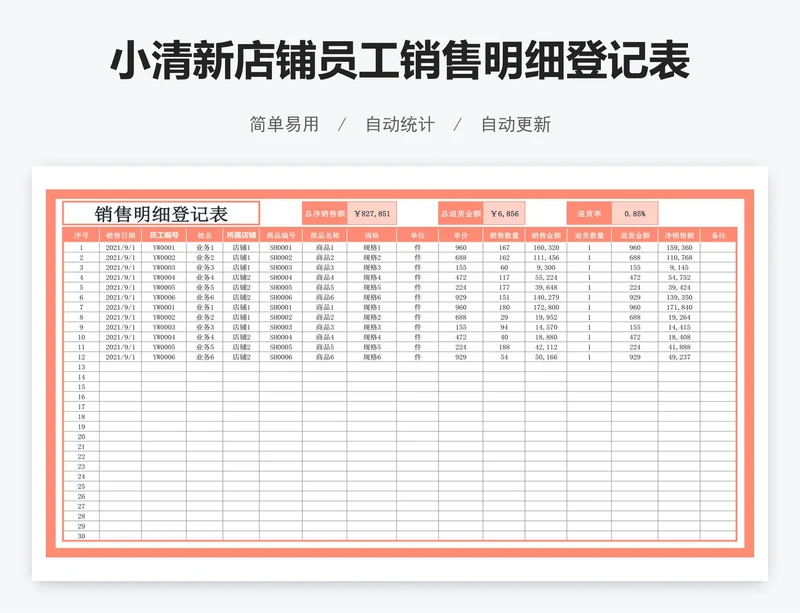This screenshot has width=800, height=613.
Task: Select sales amount cell 50,166
Action: coord(546,357)
